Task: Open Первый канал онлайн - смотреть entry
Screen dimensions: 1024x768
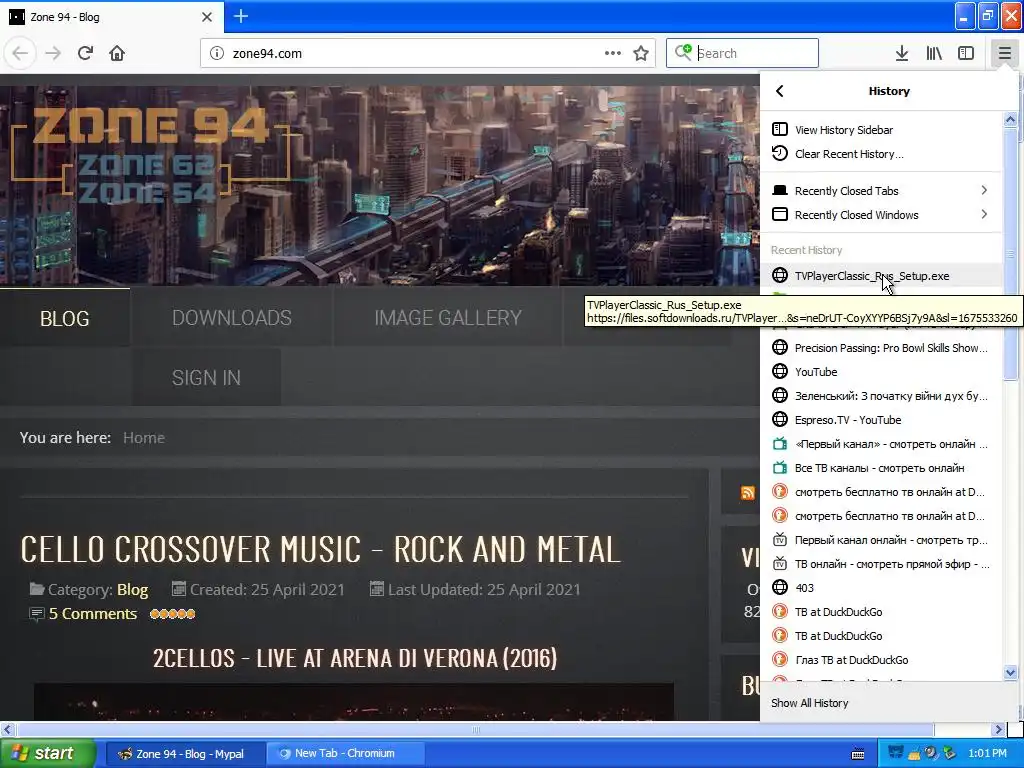Action: [882, 540]
